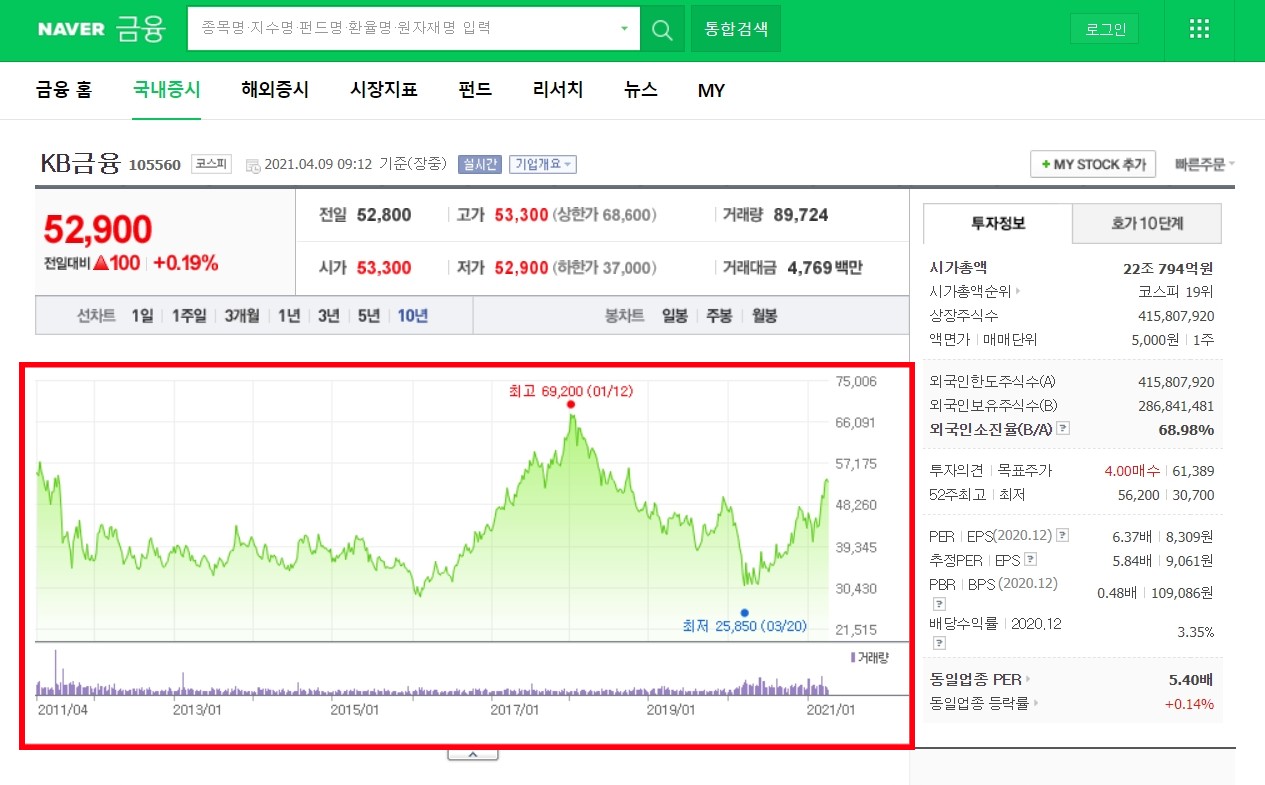Select the 3년 line chart period
The height and width of the screenshot is (785, 1265).
[x=329, y=316]
